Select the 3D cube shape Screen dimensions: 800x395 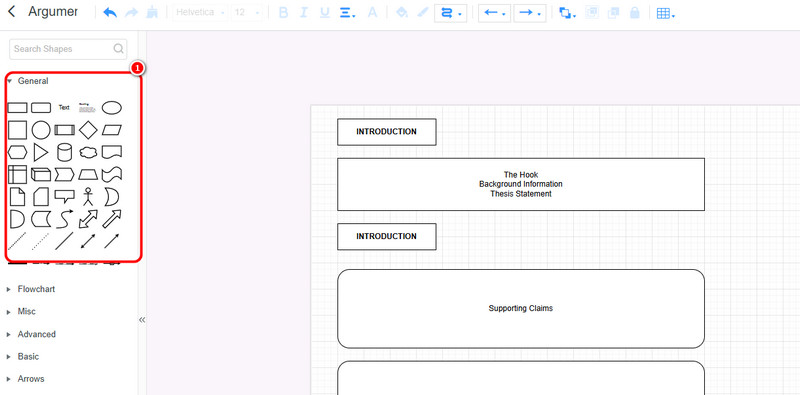41,175
